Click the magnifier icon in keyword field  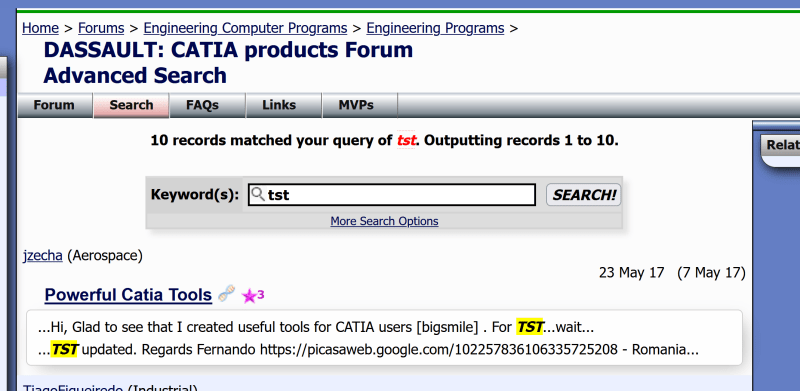pos(258,194)
